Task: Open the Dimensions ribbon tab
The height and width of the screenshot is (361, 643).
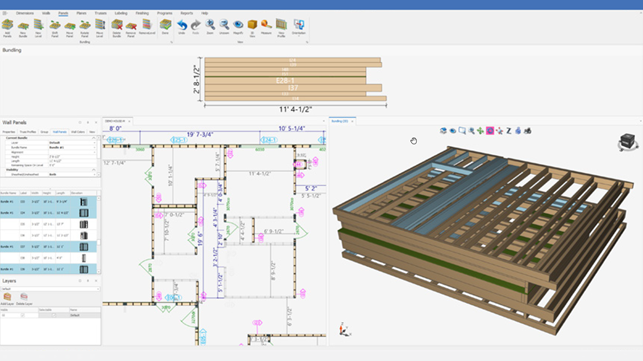Action: coord(25,13)
